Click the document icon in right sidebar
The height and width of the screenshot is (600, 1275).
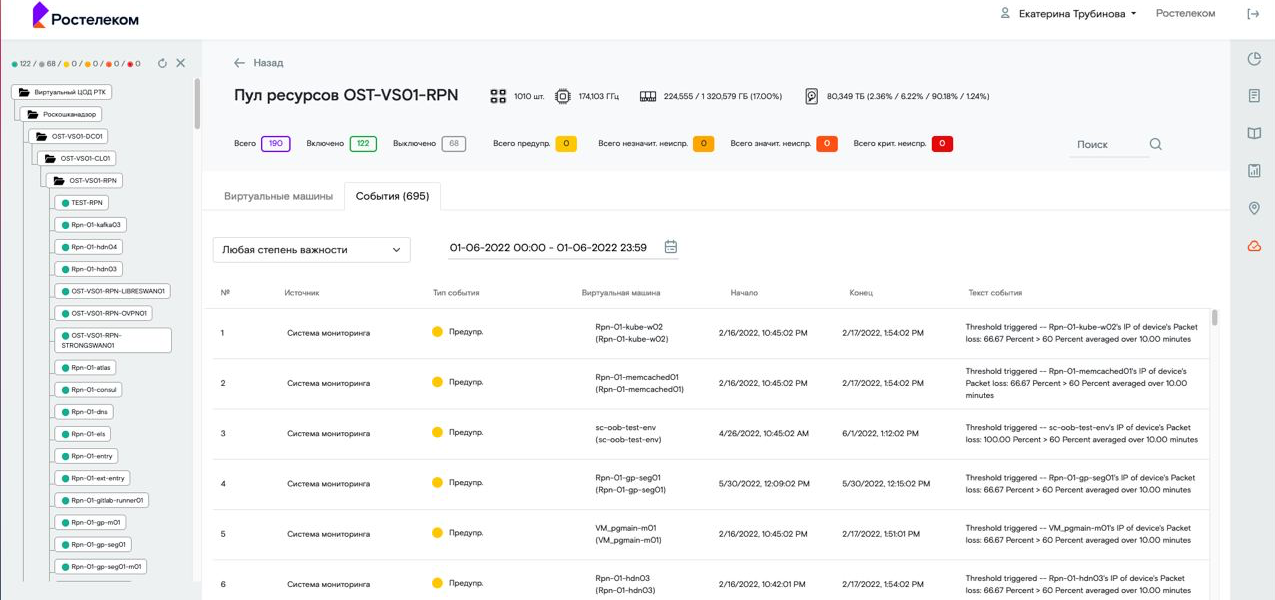[1254, 96]
